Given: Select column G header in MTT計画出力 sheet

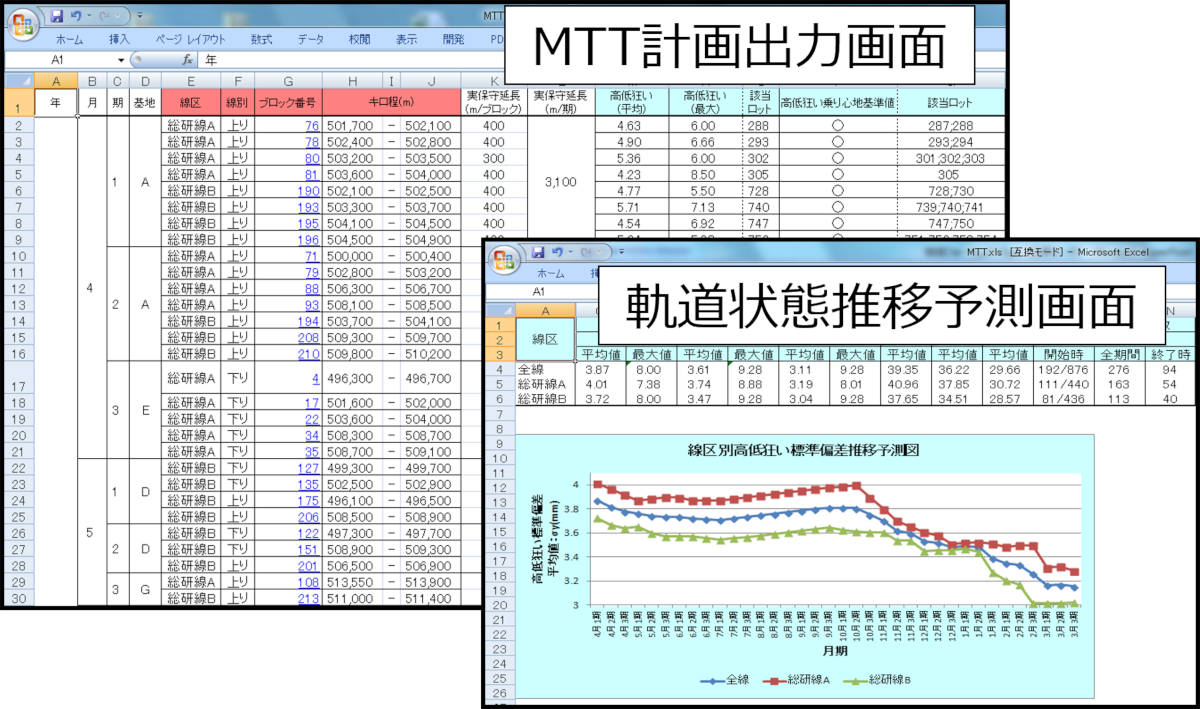Looking at the screenshot, I should tap(288, 81).
